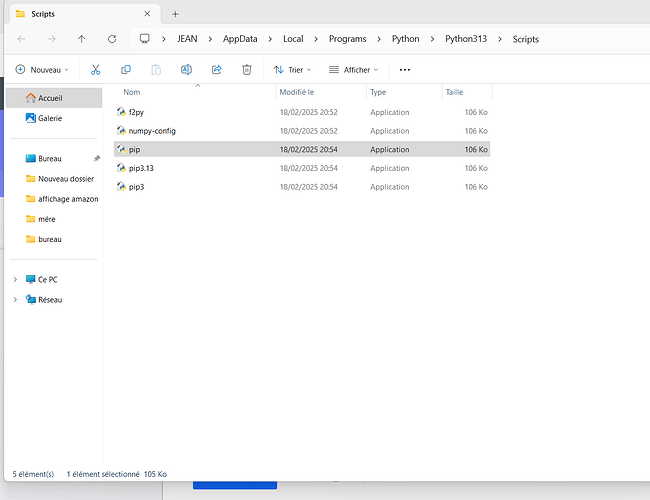The image size is (650, 500).
Task: Click the PC monitor icon in address bar
Action: point(144,39)
